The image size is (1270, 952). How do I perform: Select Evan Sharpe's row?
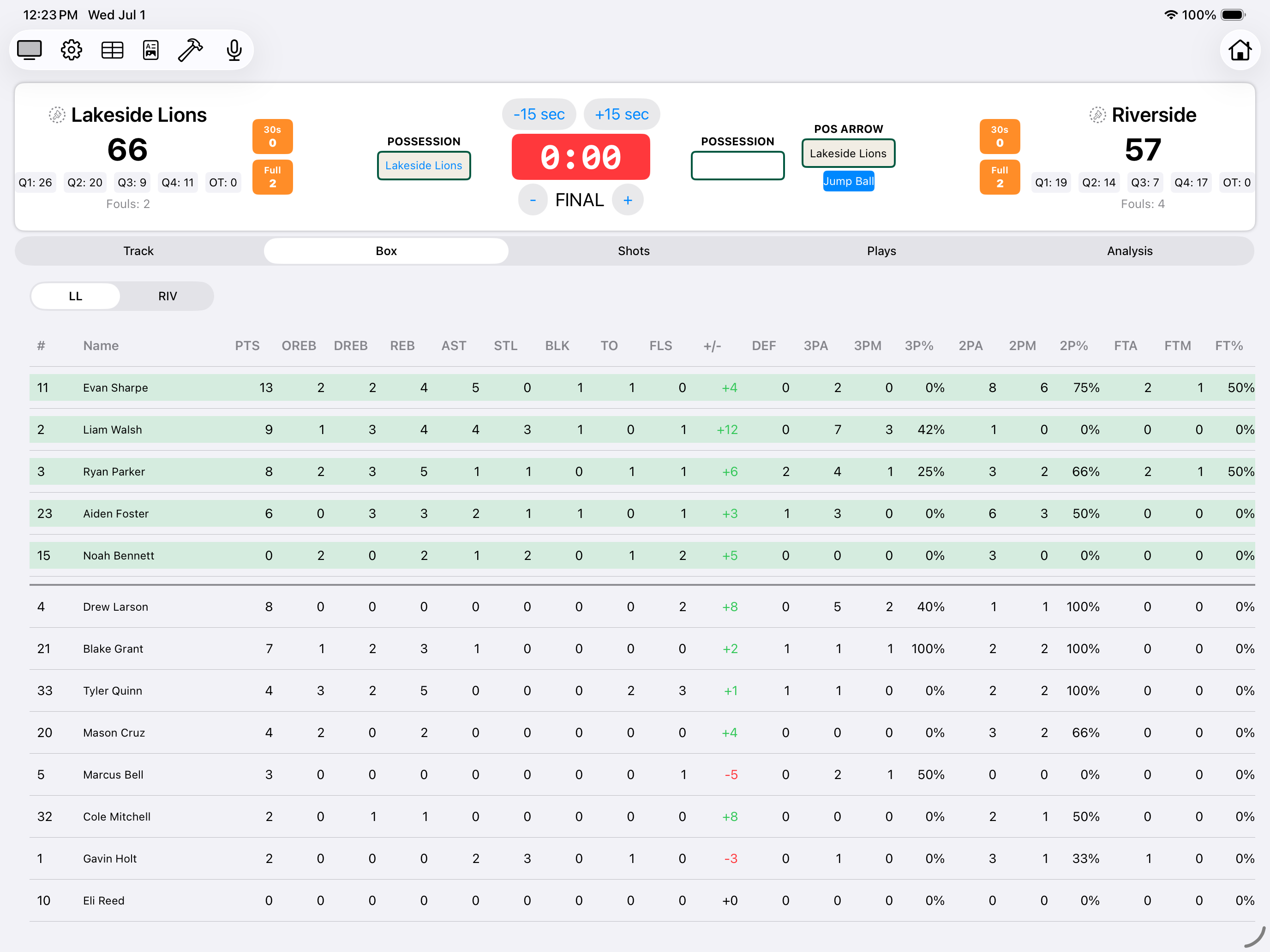[x=642, y=387]
